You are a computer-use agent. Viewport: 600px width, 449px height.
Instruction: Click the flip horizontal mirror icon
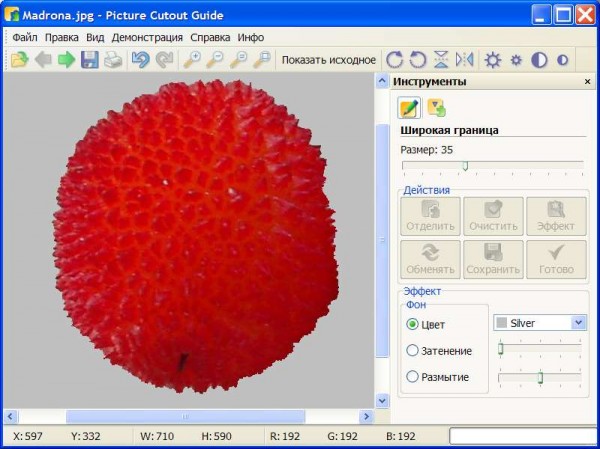point(465,60)
